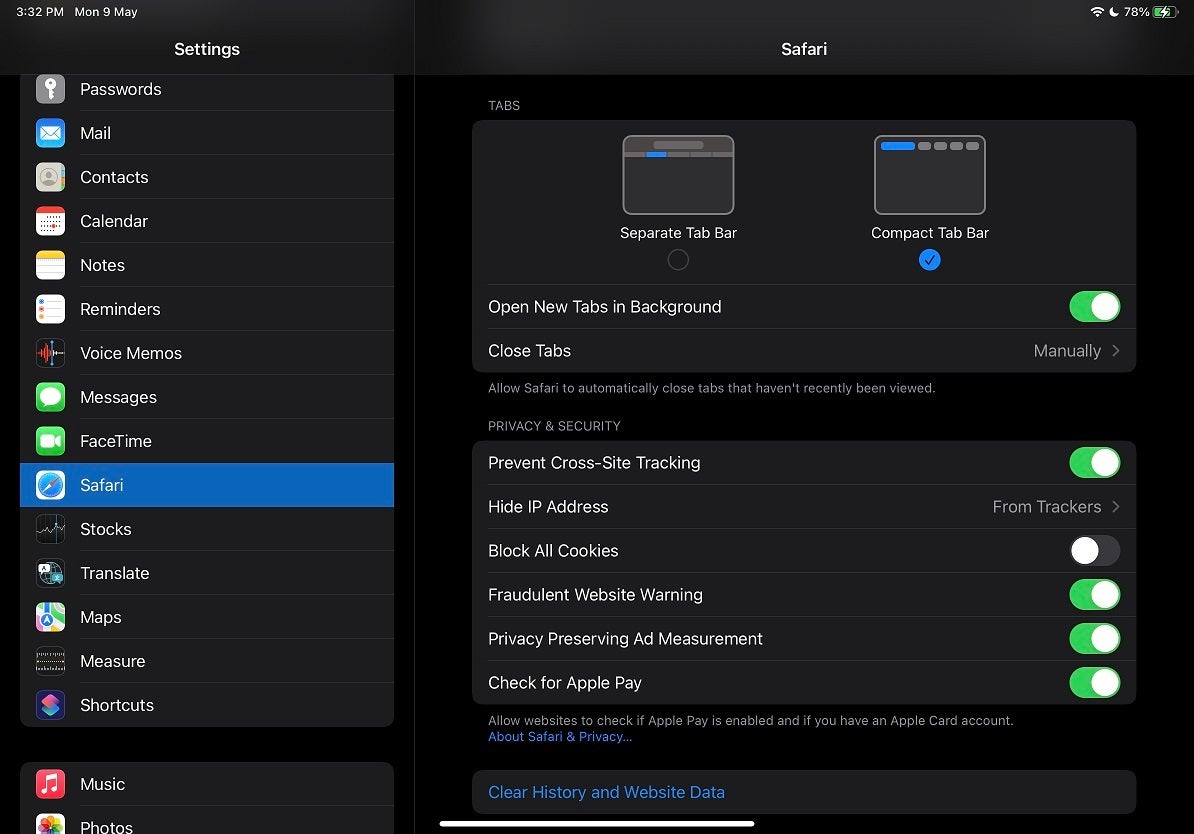Tap the 'Close Tabs' label
This screenshot has height=834, width=1194.
pyautogui.click(x=529, y=350)
